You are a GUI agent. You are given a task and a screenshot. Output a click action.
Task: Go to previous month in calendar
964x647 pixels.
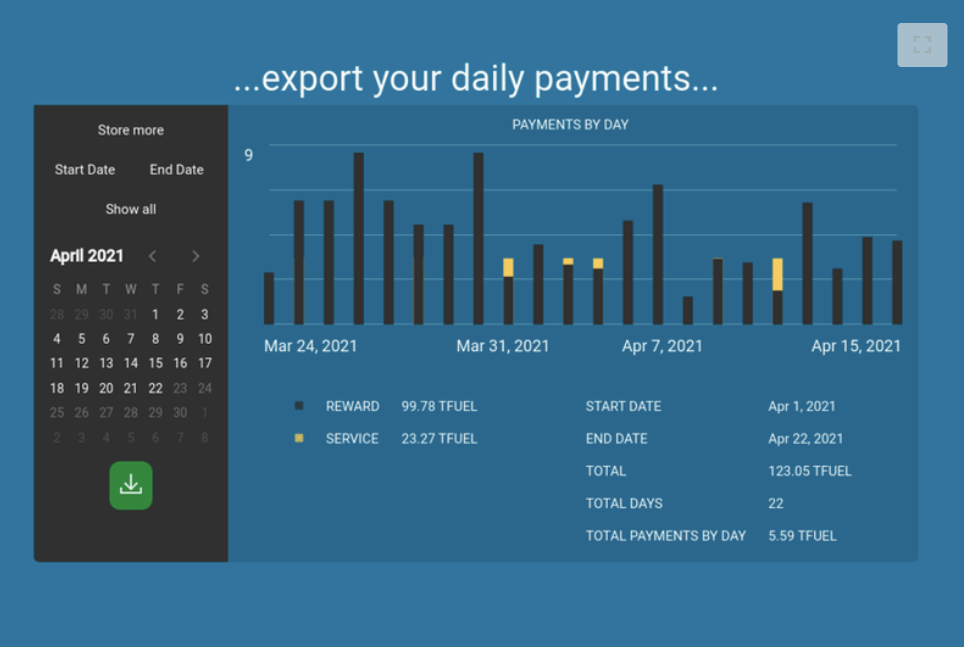(152, 256)
